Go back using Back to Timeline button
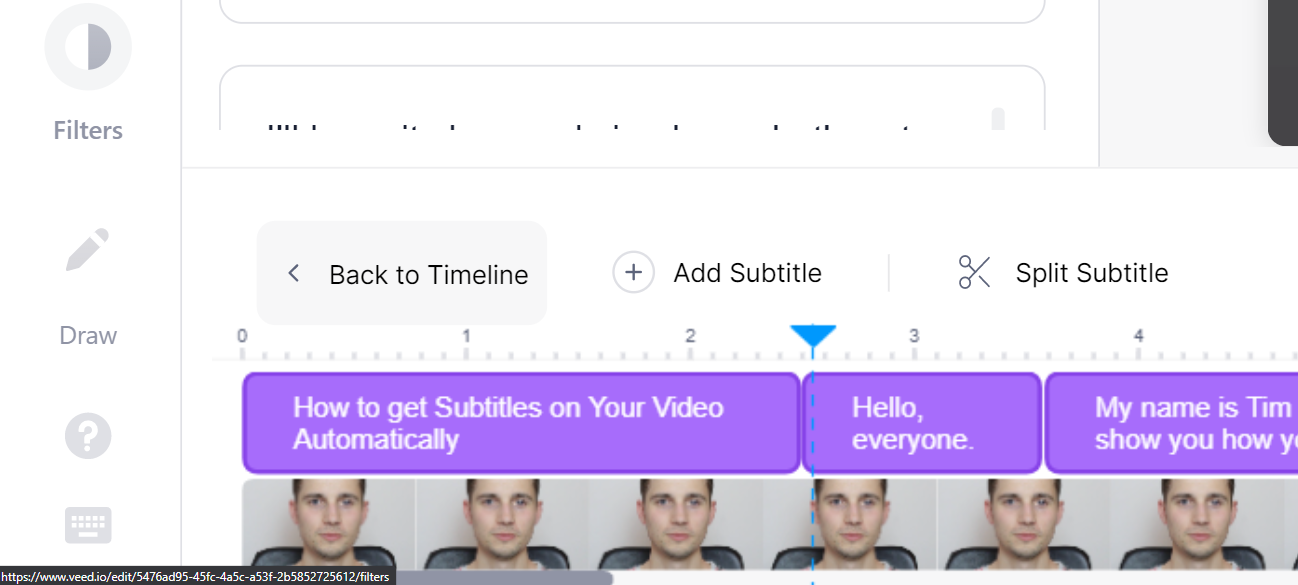This screenshot has width=1298, height=585. click(402, 273)
